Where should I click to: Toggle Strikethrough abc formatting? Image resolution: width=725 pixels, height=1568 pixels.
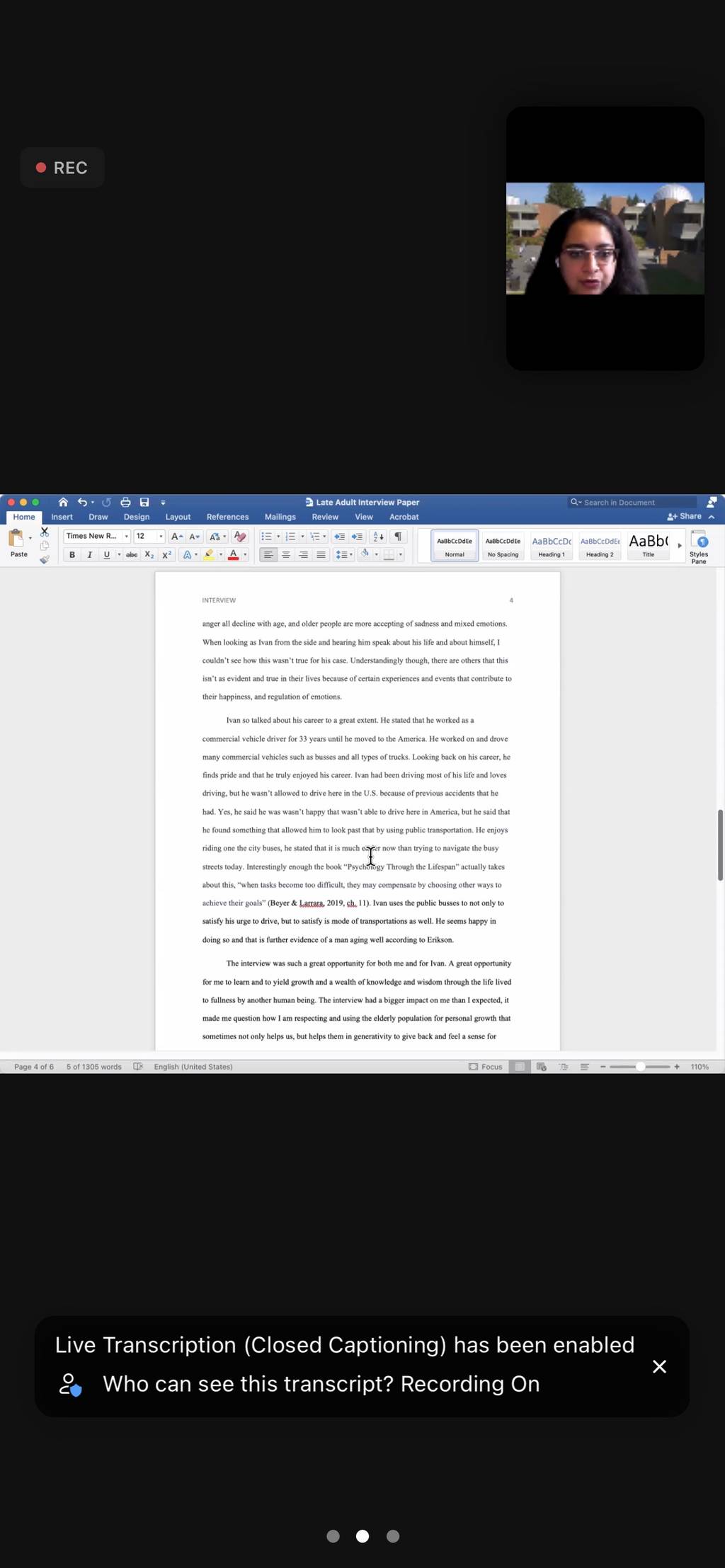(x=132, y=555)
